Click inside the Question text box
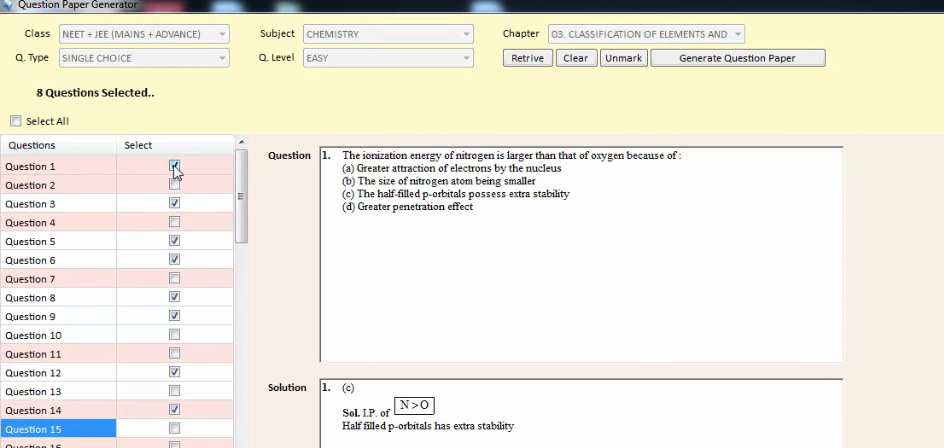The width and height of the screenshot is (944, 448). [x=580, y=280]
